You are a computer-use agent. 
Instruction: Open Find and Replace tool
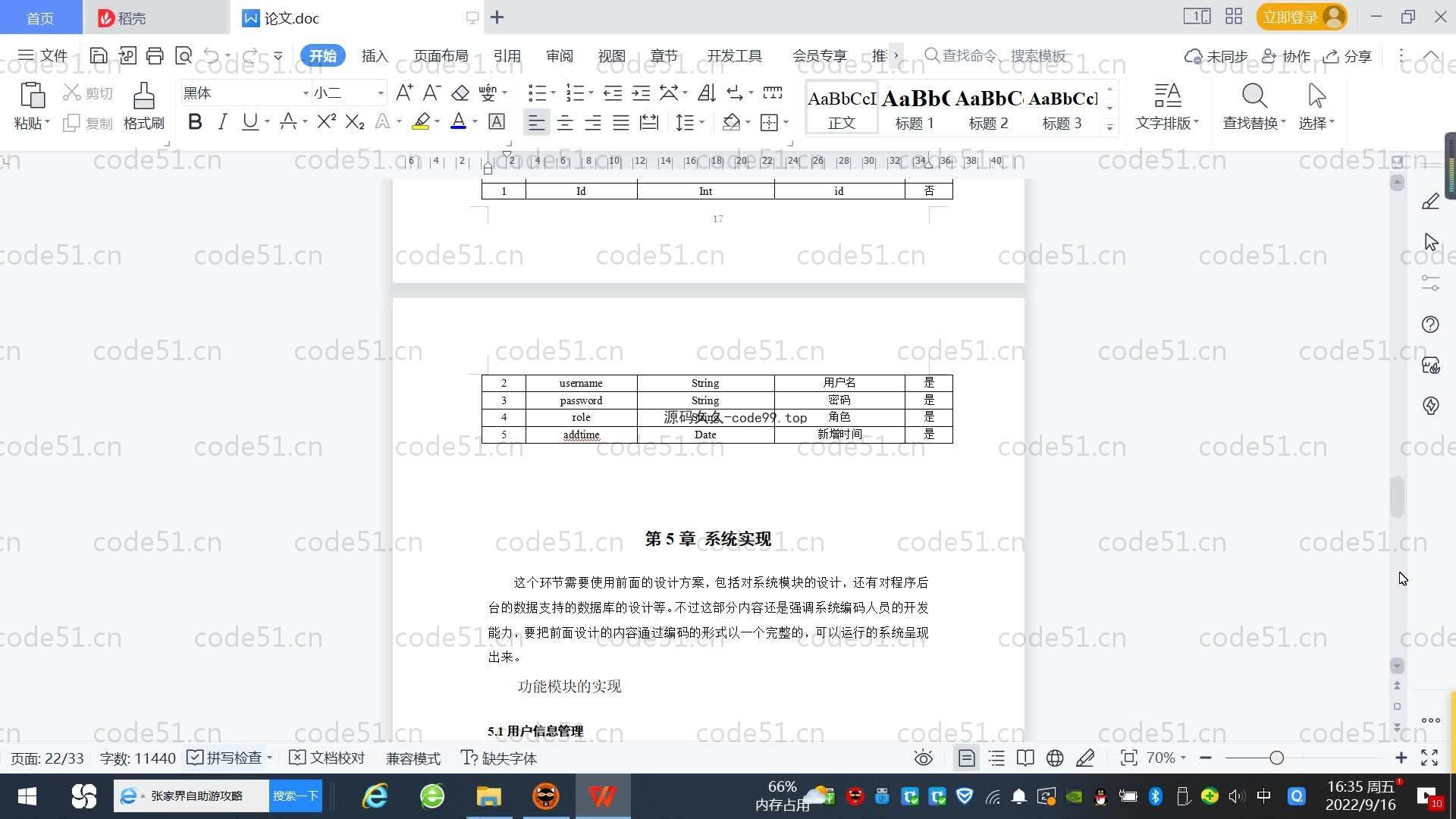pyautogui.click(x=1254, y=107)
